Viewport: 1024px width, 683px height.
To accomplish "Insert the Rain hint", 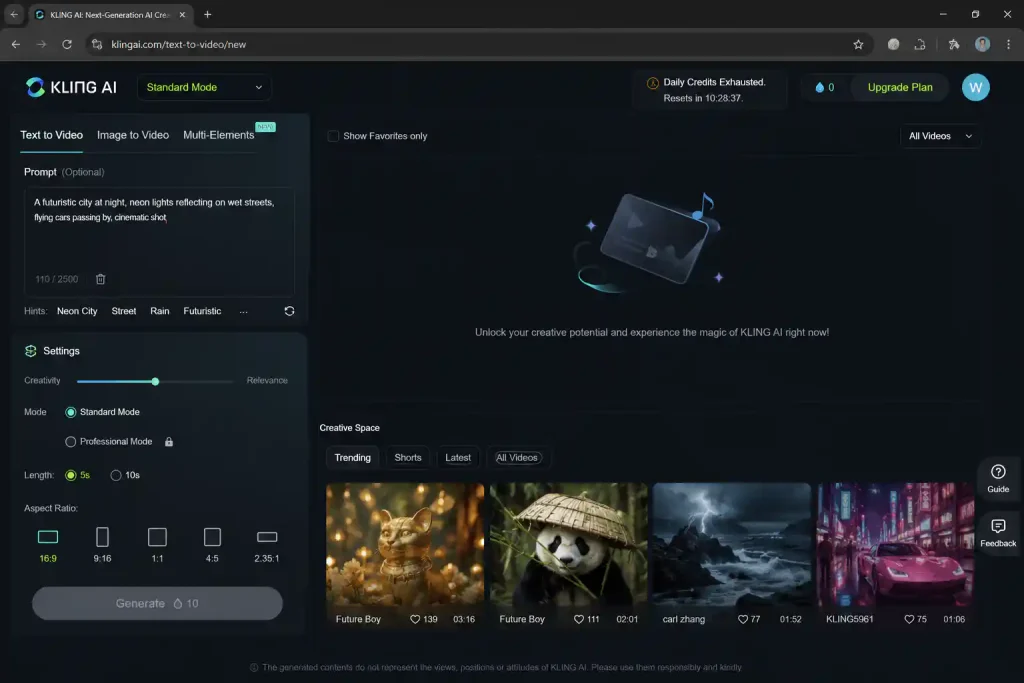I will click(x=159, y=311).
